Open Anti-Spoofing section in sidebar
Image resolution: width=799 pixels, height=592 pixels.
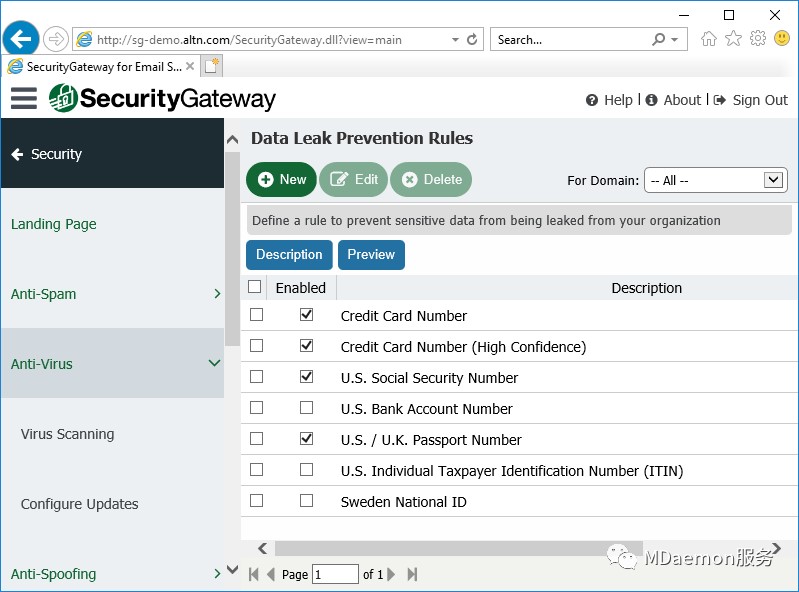click(54, 574)
